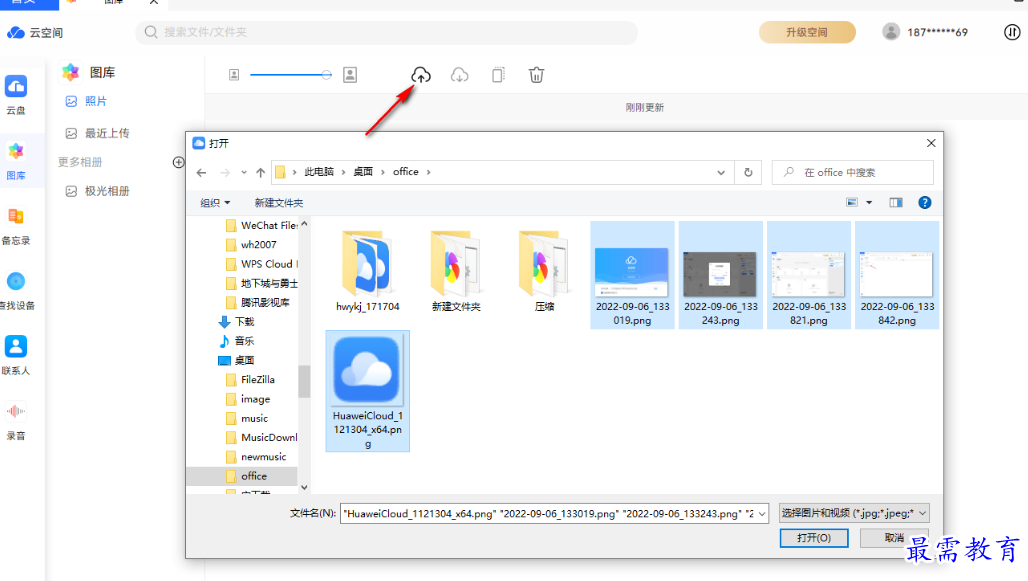Image resolution: width=1028 pixels, height=581 pixels.
Task: Select 极光相册 album
Action: pos(97,191)
